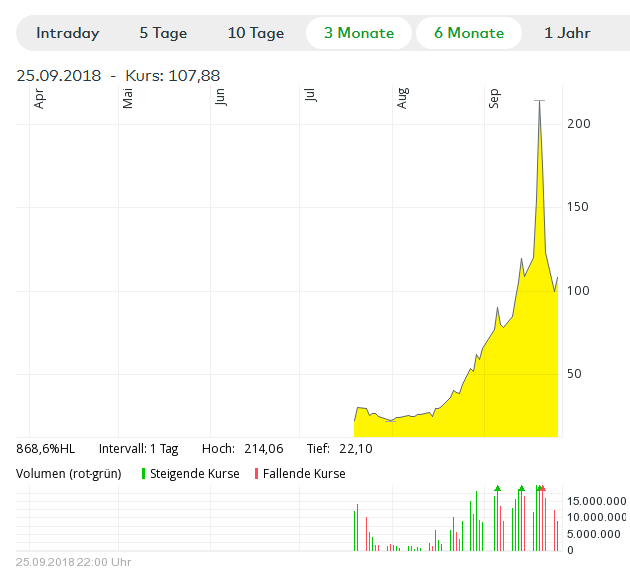The height and width of the screenshot is (576, 630).
Task: Show the 1 Jahr chart
Action: [x=567, y=33]
